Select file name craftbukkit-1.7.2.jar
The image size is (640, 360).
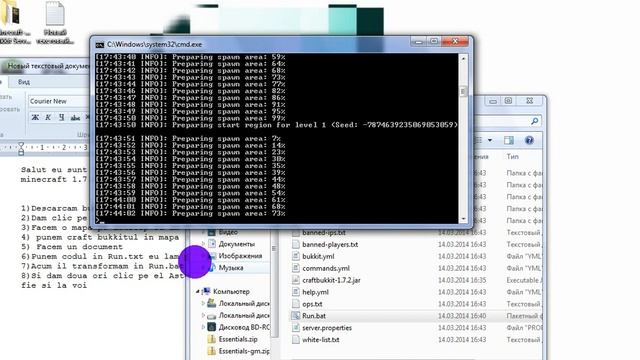coord(331,280)
